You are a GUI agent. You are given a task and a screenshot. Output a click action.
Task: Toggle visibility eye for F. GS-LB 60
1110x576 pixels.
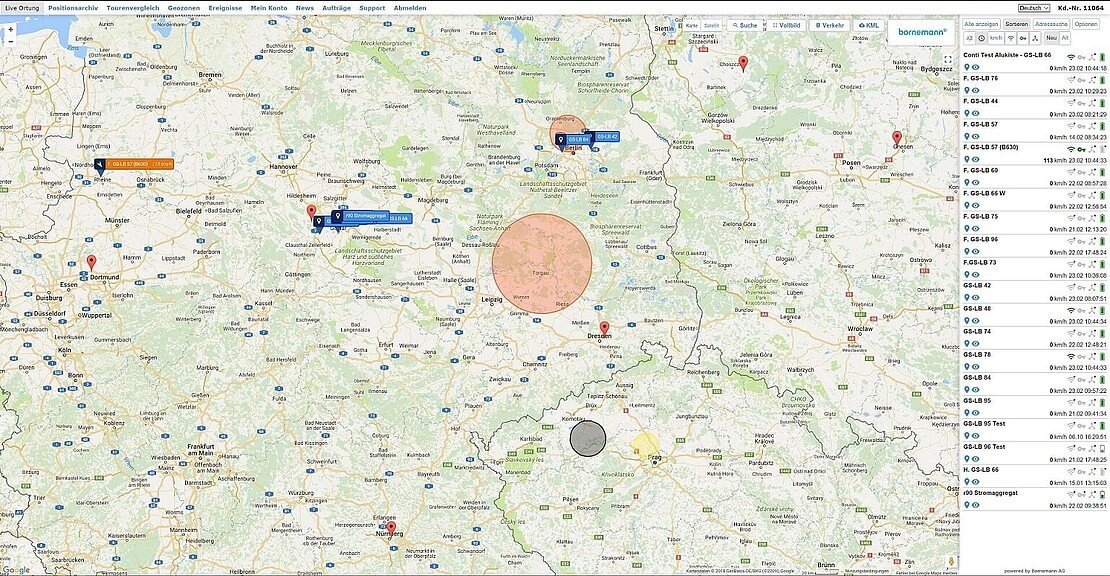(x=975, y=183)
